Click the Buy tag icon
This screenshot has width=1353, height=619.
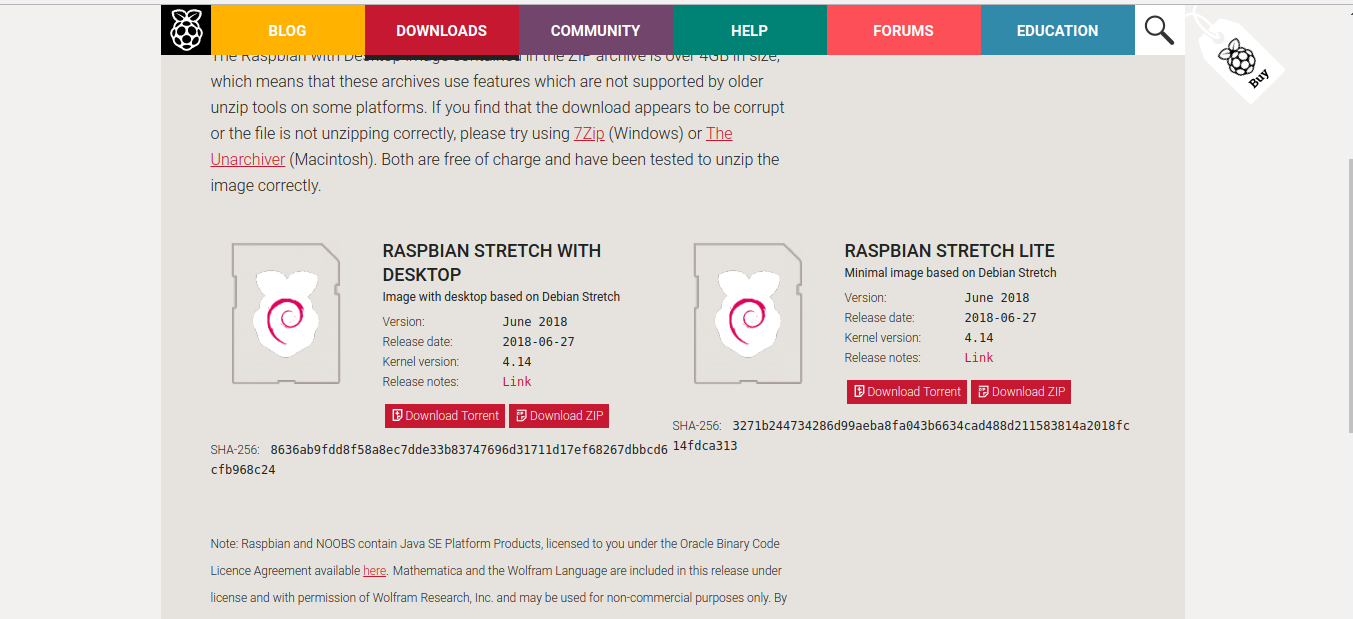pos(1241,59)
